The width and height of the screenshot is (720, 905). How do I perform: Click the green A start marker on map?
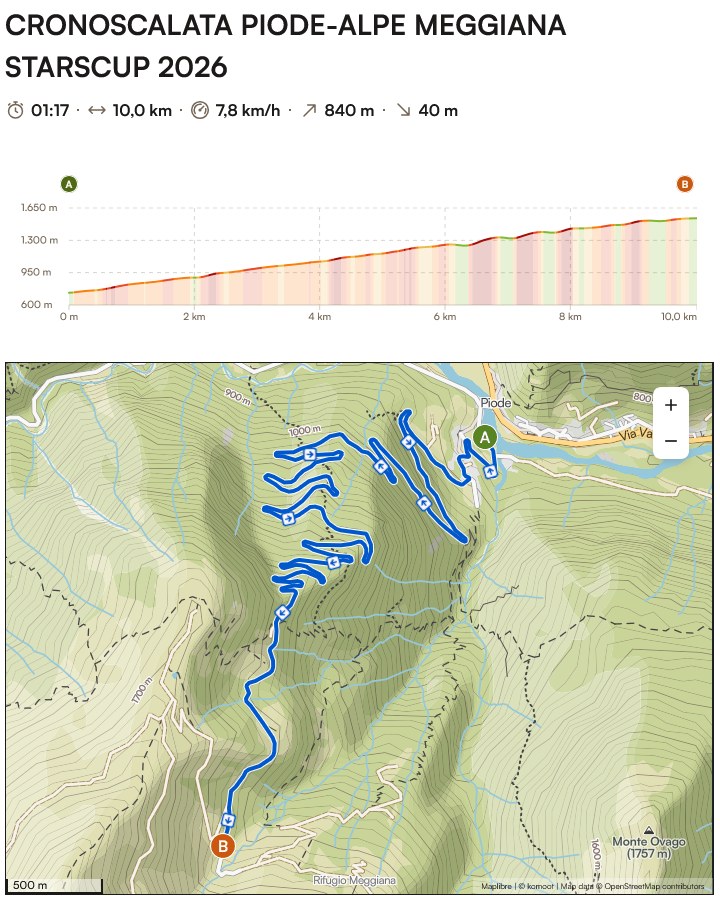point(485,437)
